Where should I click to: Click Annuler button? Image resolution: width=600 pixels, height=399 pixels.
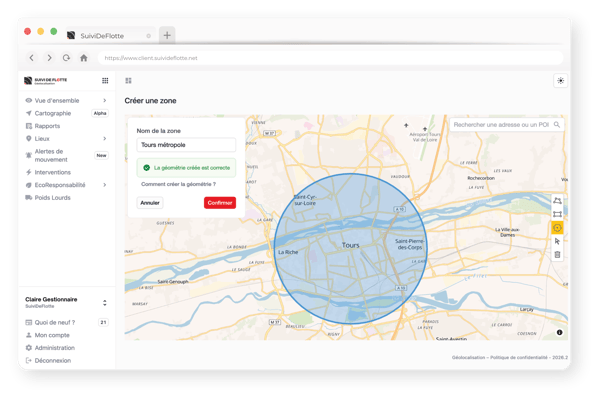(x=150, y=203)
